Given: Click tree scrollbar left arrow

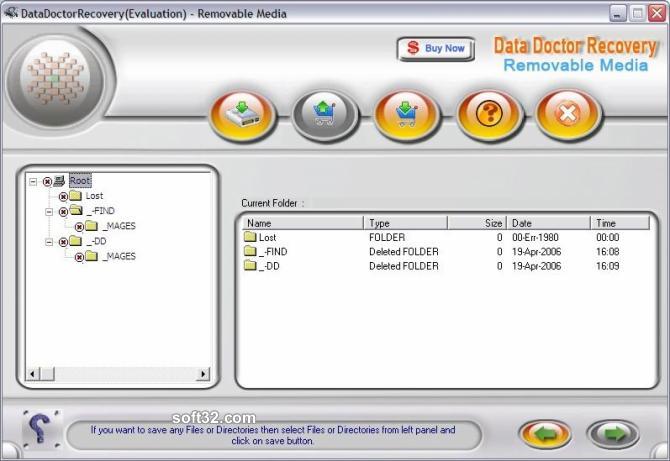Looking at the screenshot, I should pyautogui.click(x=32, y=374).
